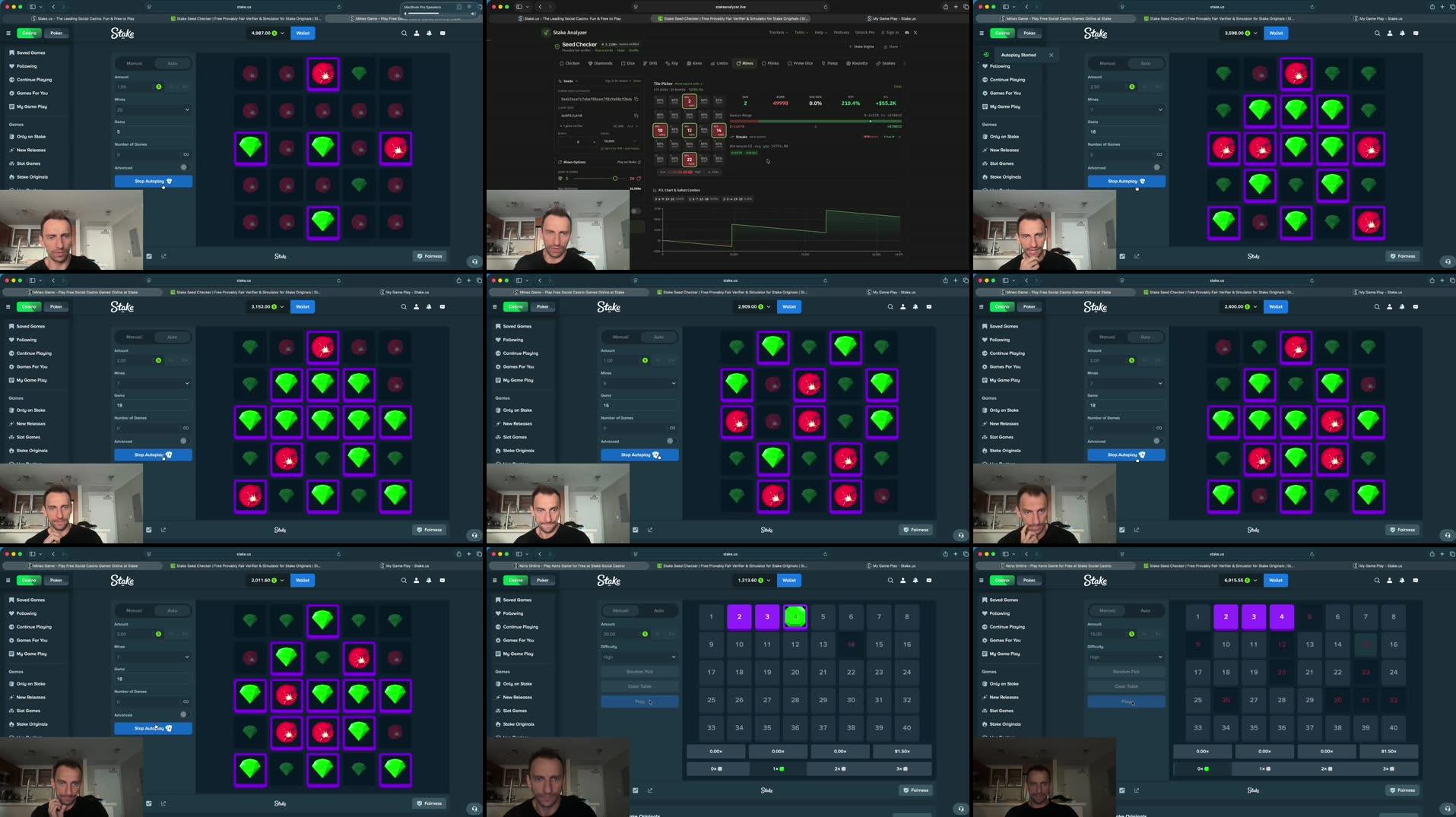
Task: Click Play button in the 1,313.60 Keno window
Action: (x=639, y=701)
